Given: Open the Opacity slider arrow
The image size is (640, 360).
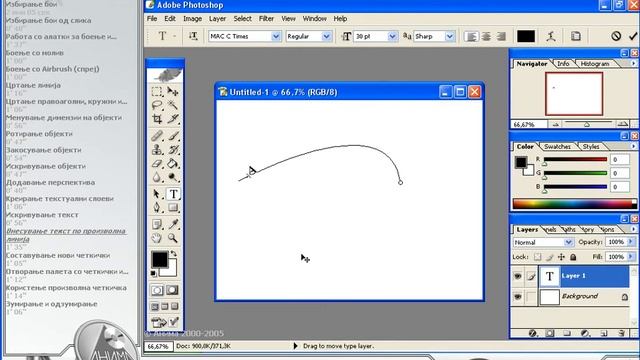Looking at the screenshot, I should click(631, 242).
